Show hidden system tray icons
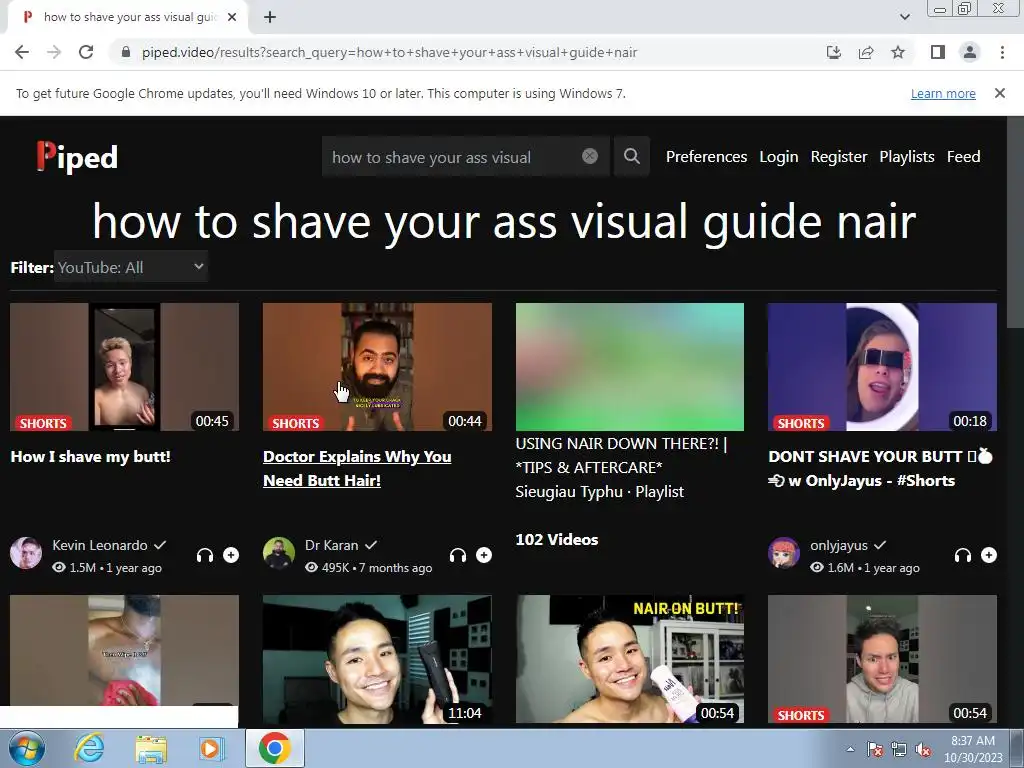 [850, 749]
